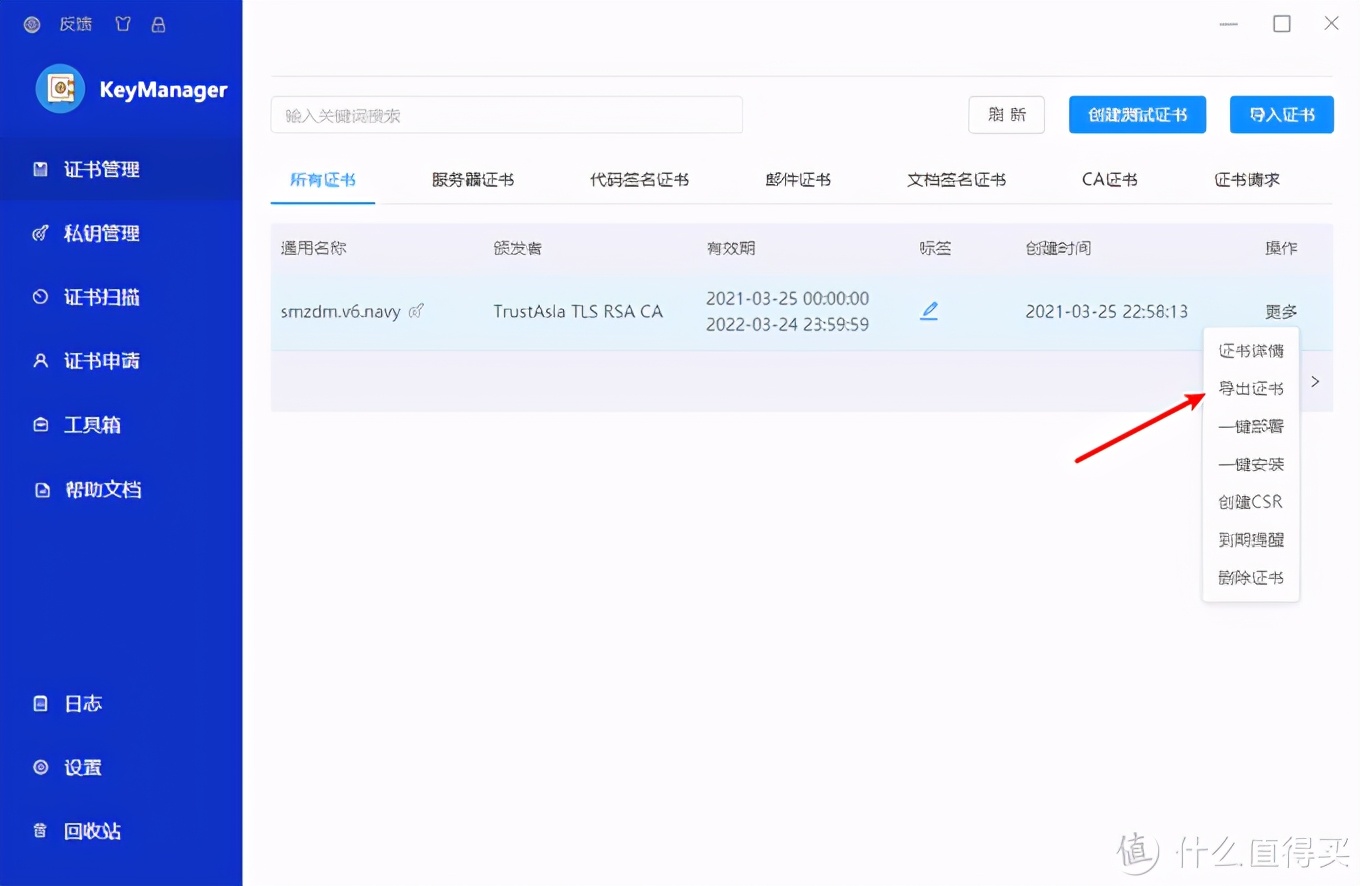Viewport: 1360px width, 886px height.
Task: Click the 导入证书 (Import Certificate) button
Action: [1281, 114]
